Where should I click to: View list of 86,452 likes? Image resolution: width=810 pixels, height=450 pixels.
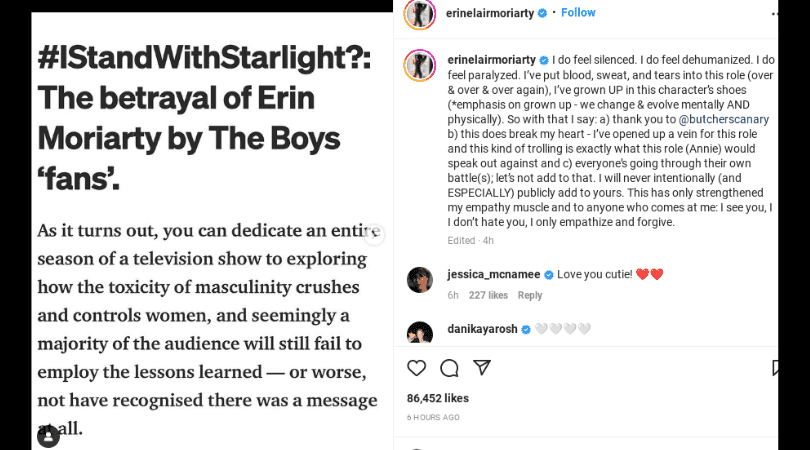point(438,398)
